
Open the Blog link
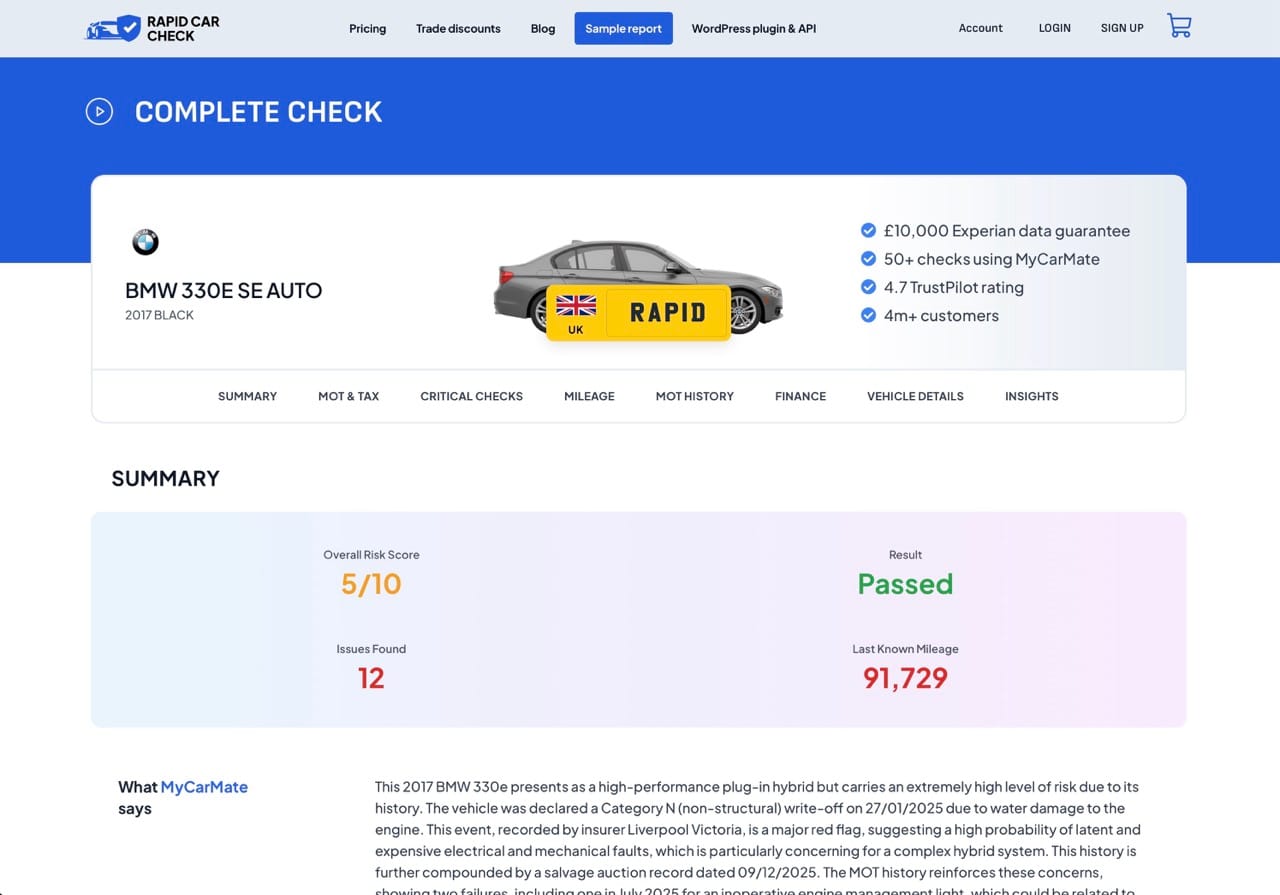point(542,28)
